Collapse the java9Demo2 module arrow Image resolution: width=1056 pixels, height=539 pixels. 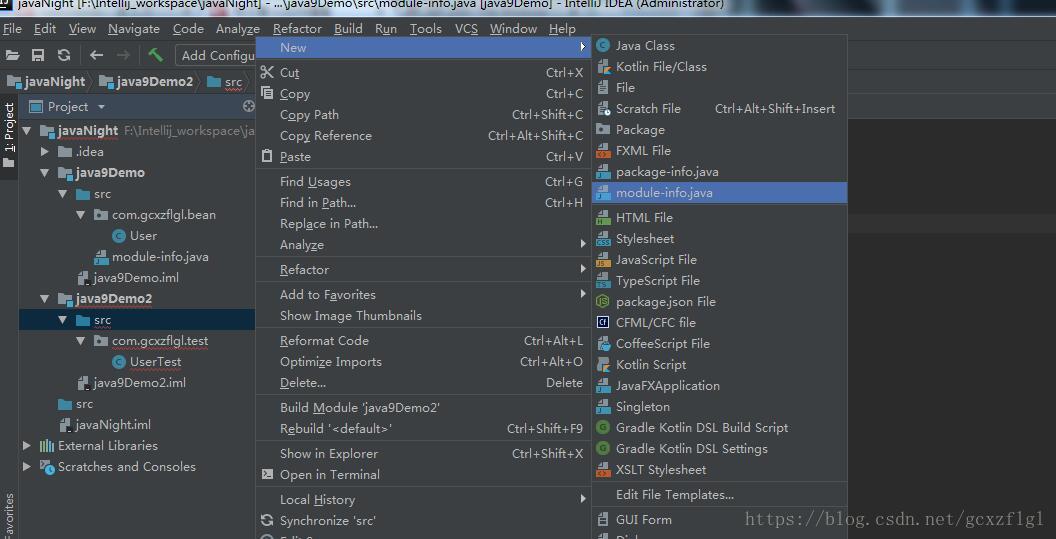[x=44, y=298]
